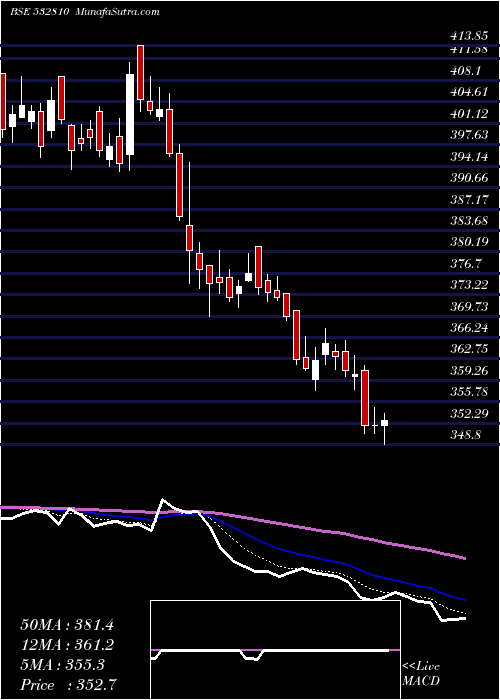Click the 50MA : 381.4 reading

(x=67, y=625)
